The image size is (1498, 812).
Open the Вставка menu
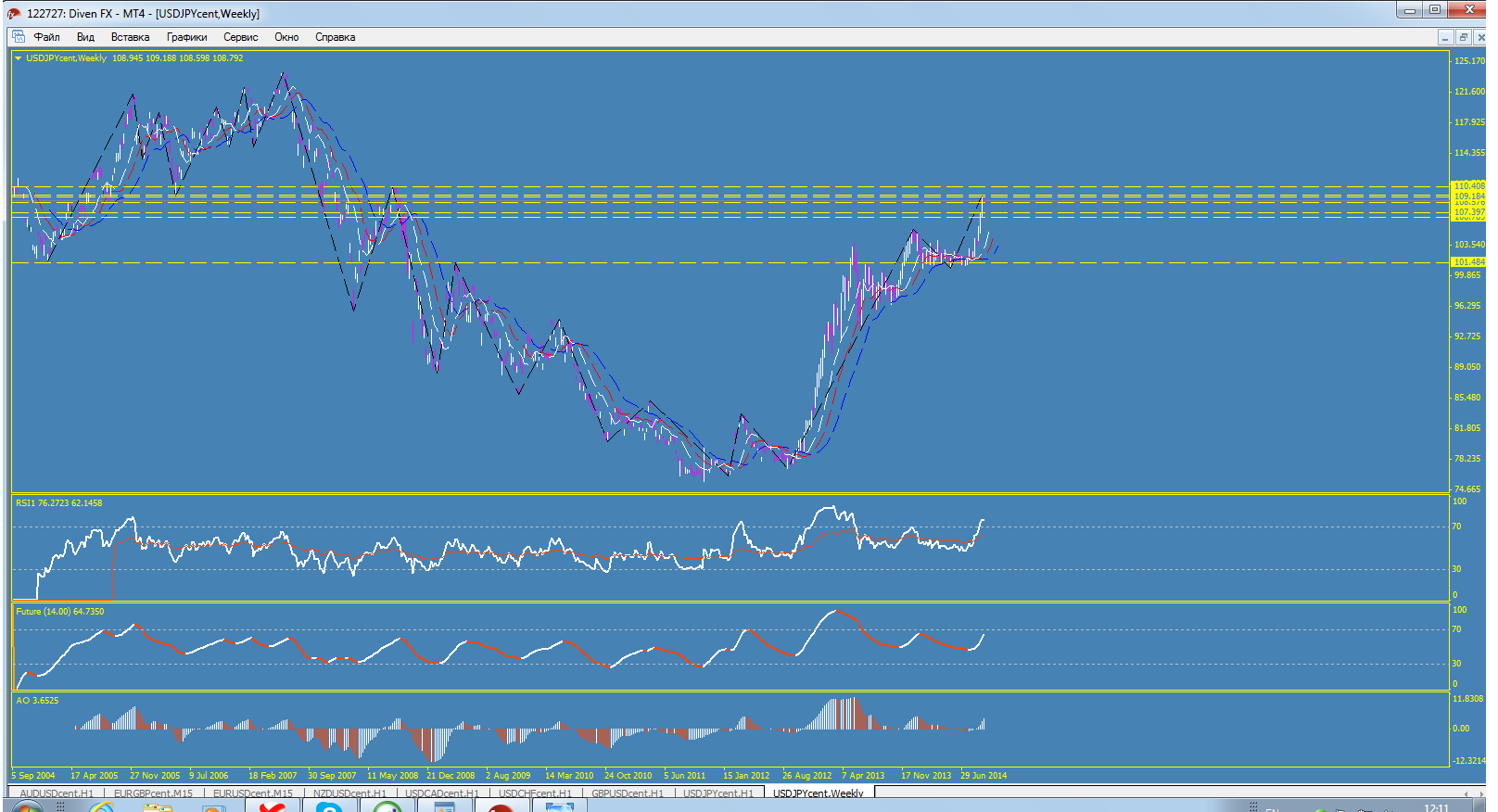(130, 37)
